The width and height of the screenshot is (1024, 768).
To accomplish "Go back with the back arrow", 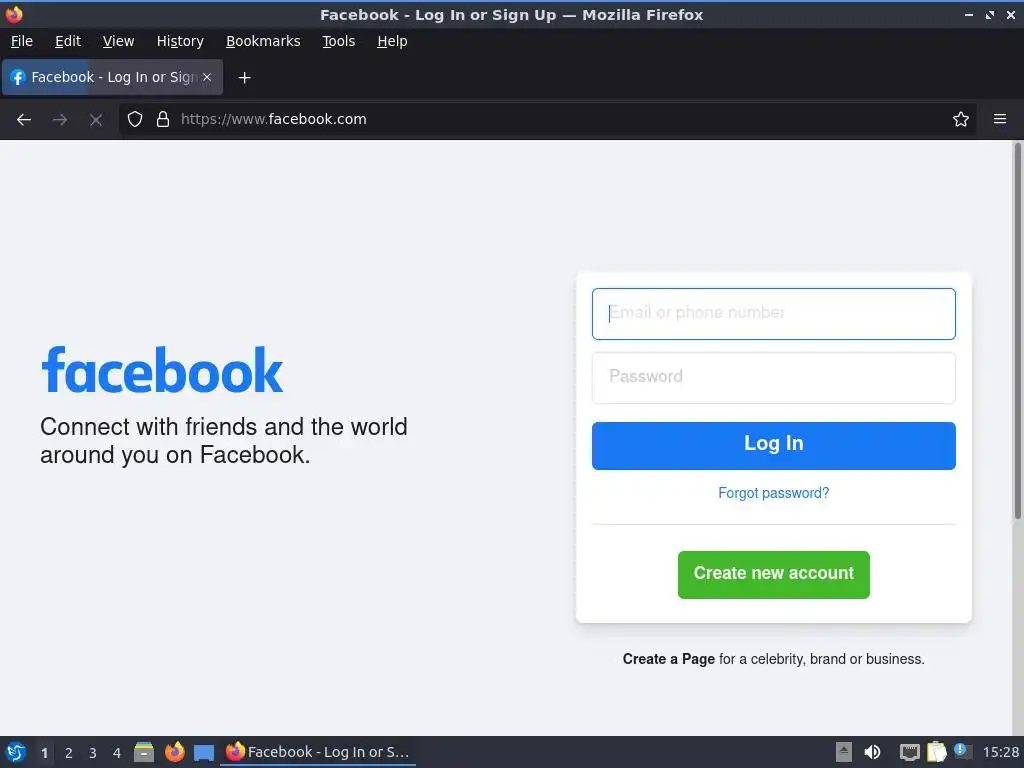I will click(x=24, y=120).
